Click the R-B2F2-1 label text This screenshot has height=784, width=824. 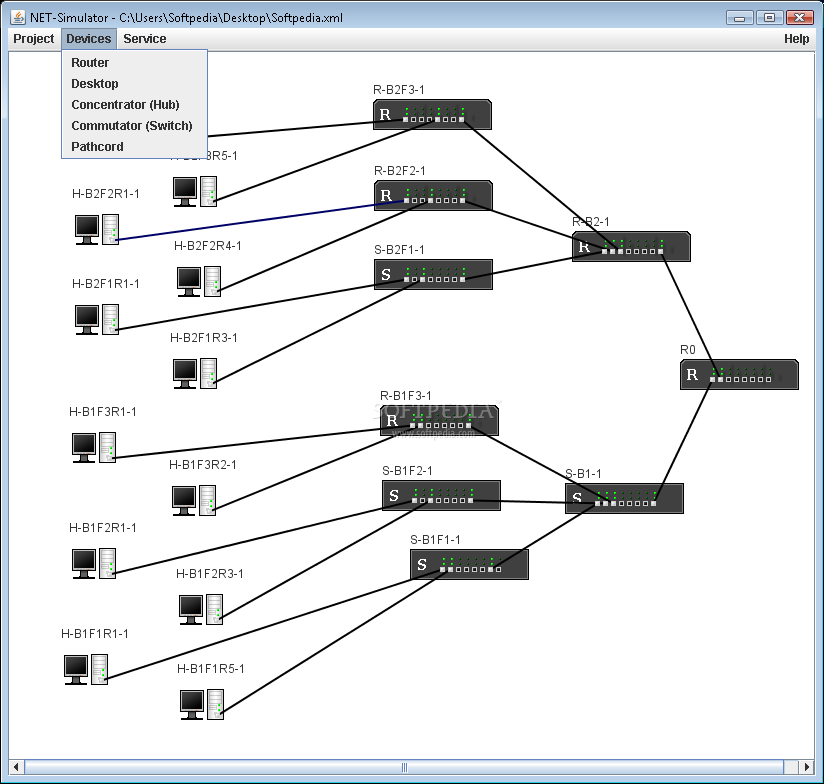coord(399,171)
